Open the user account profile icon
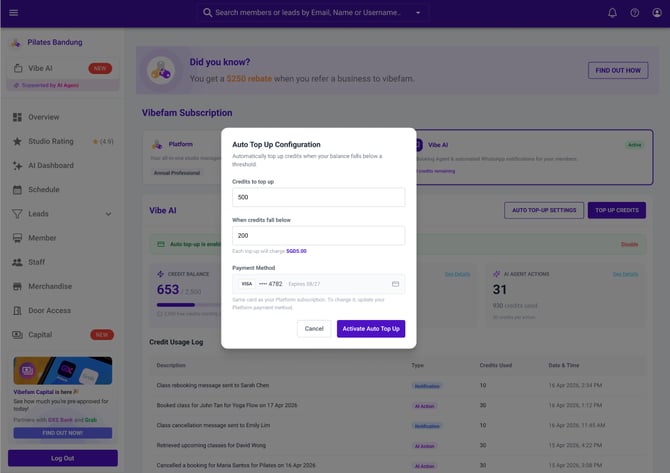This screenshot has width=670, height=473. click(x=657, y=13)
